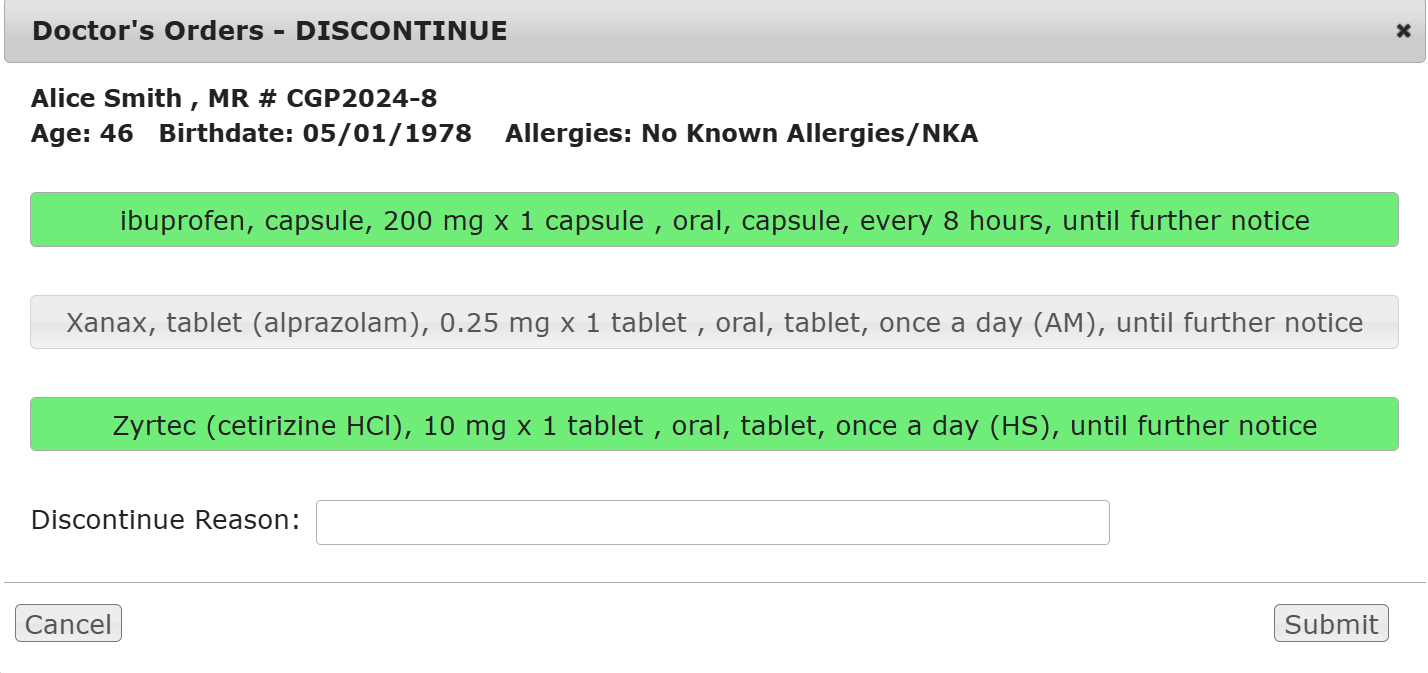Submit the discontinue order

click(1330, 624)
